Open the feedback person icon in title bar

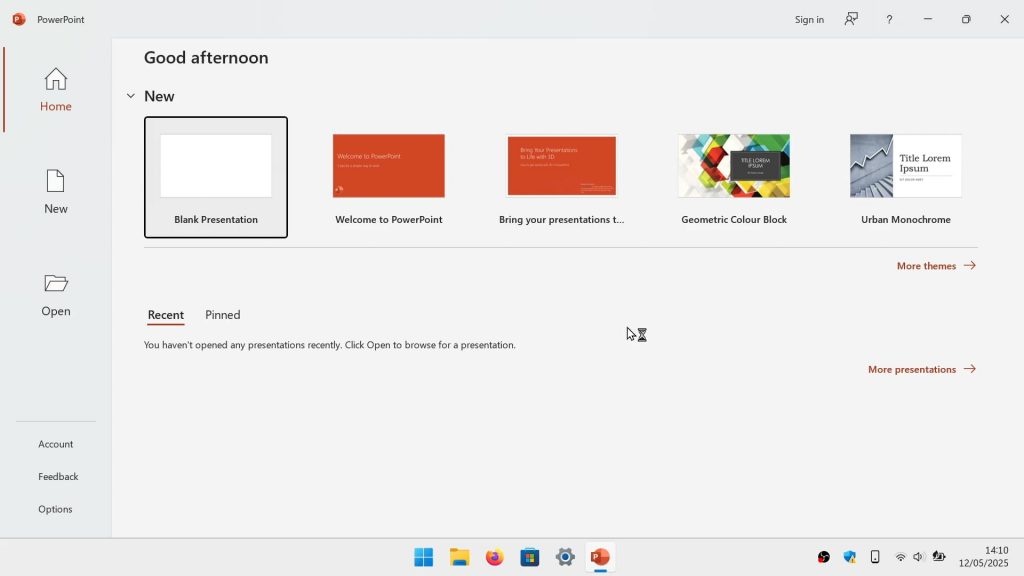851,19
